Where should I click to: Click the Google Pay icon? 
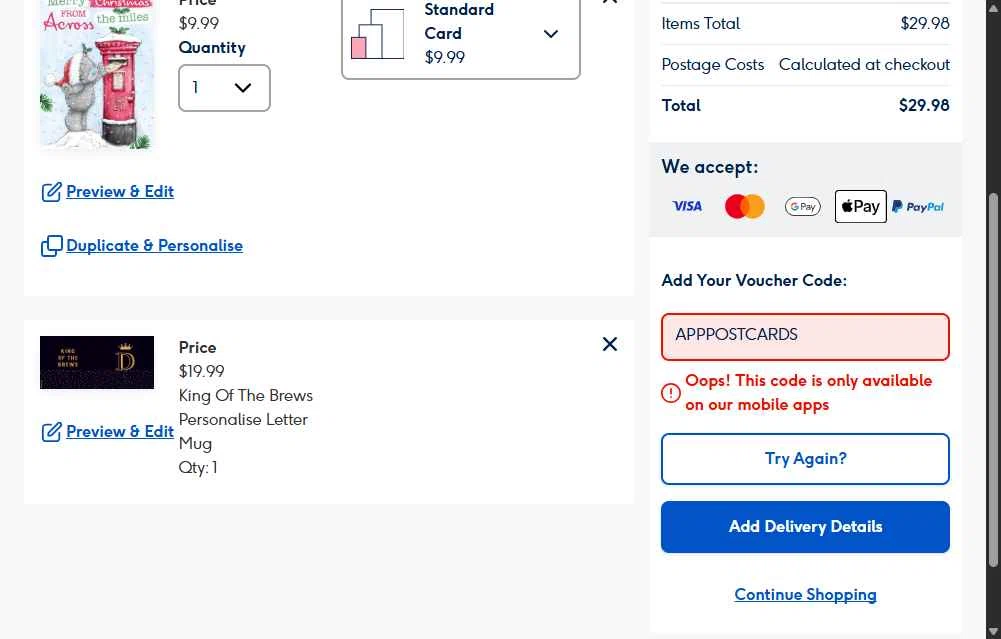pyautogui.click(x=802, y=206)
